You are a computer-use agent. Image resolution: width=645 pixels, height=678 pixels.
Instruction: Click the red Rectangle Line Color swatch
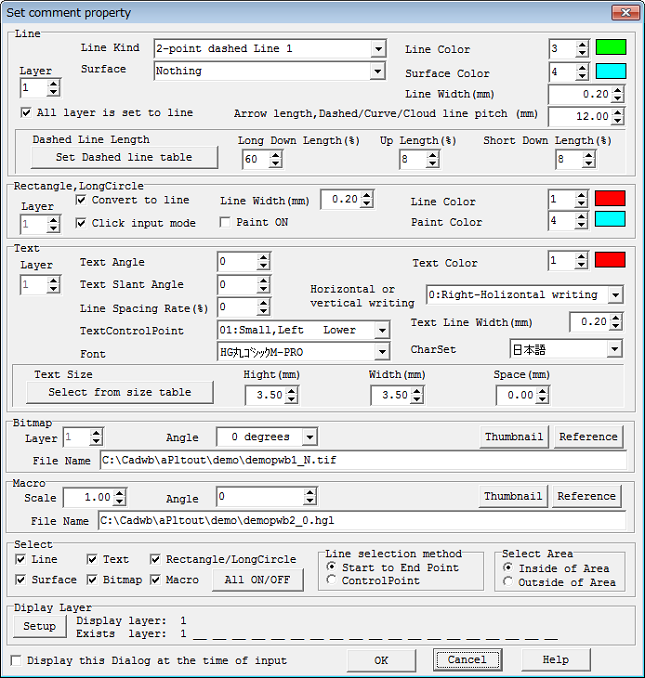[x=610, y=198]
